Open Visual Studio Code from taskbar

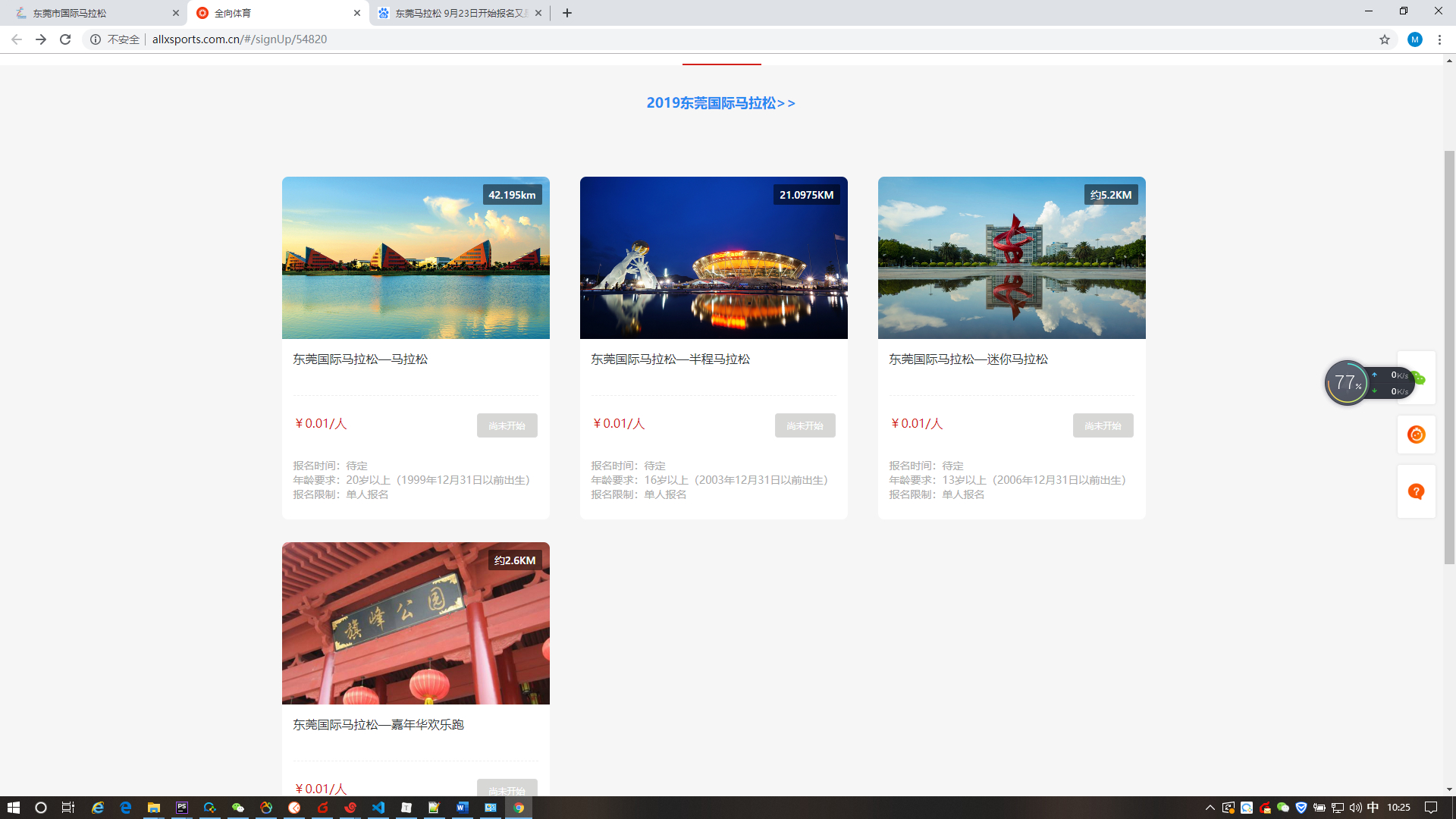(378, 808)
